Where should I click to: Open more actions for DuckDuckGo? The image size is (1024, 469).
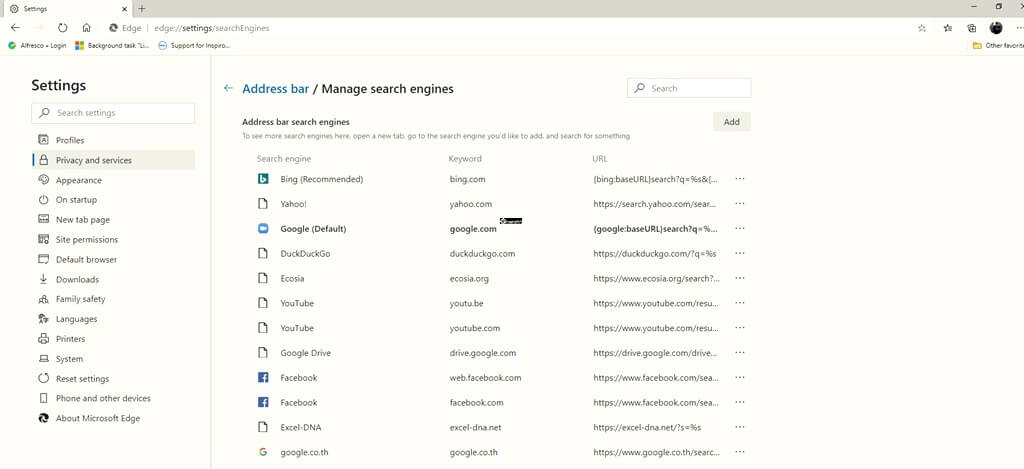(x=739, y=253)
